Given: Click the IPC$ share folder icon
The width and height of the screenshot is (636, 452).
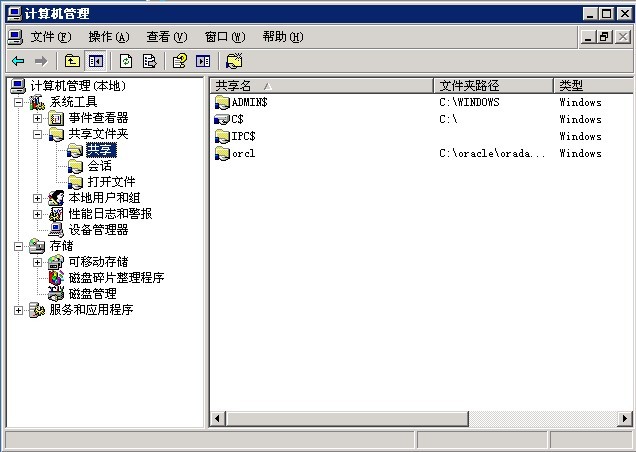Looking at the screenshot, I should 222,137.
